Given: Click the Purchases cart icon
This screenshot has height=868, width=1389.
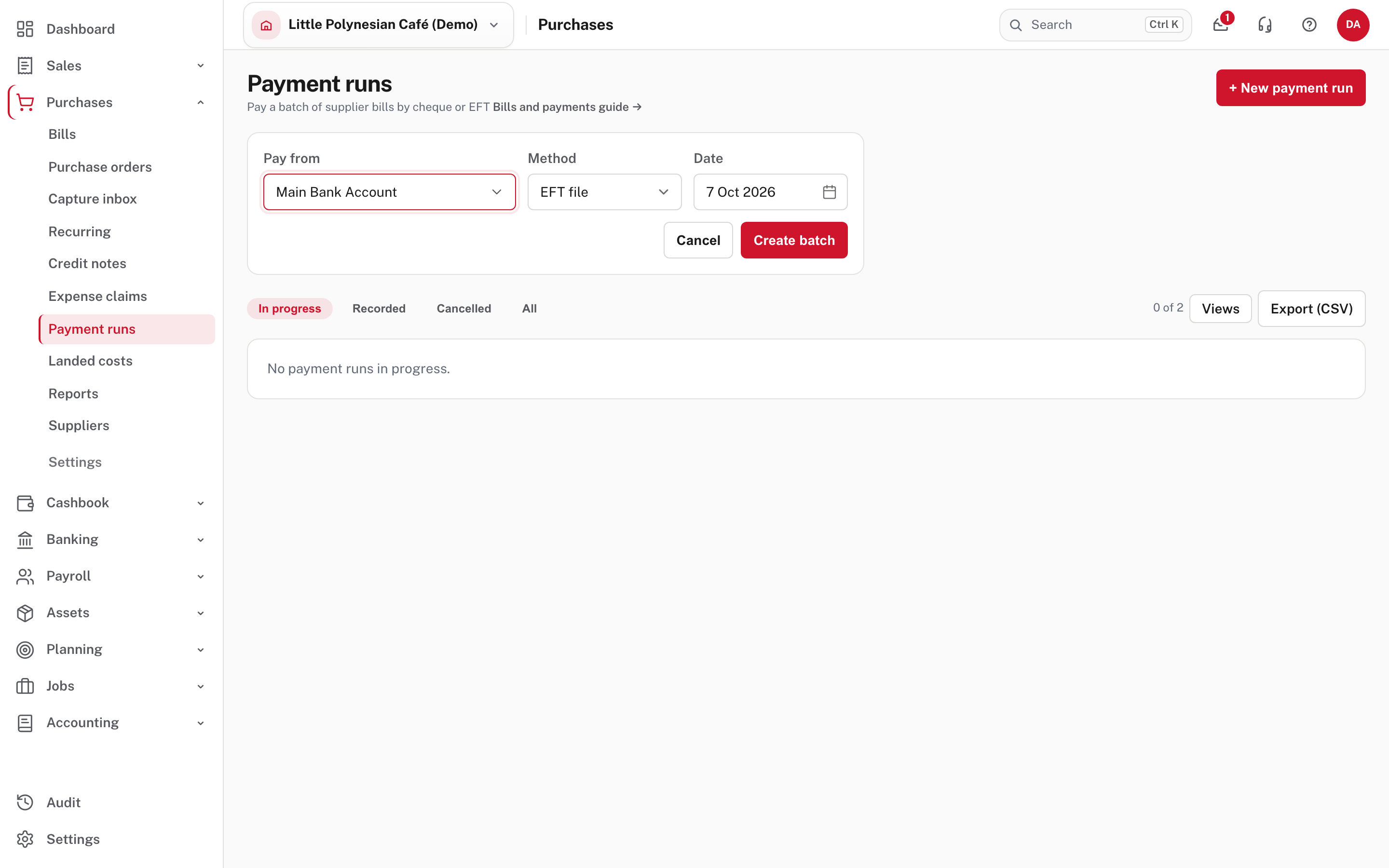Looking at the screenshot, I should (25, 102).
